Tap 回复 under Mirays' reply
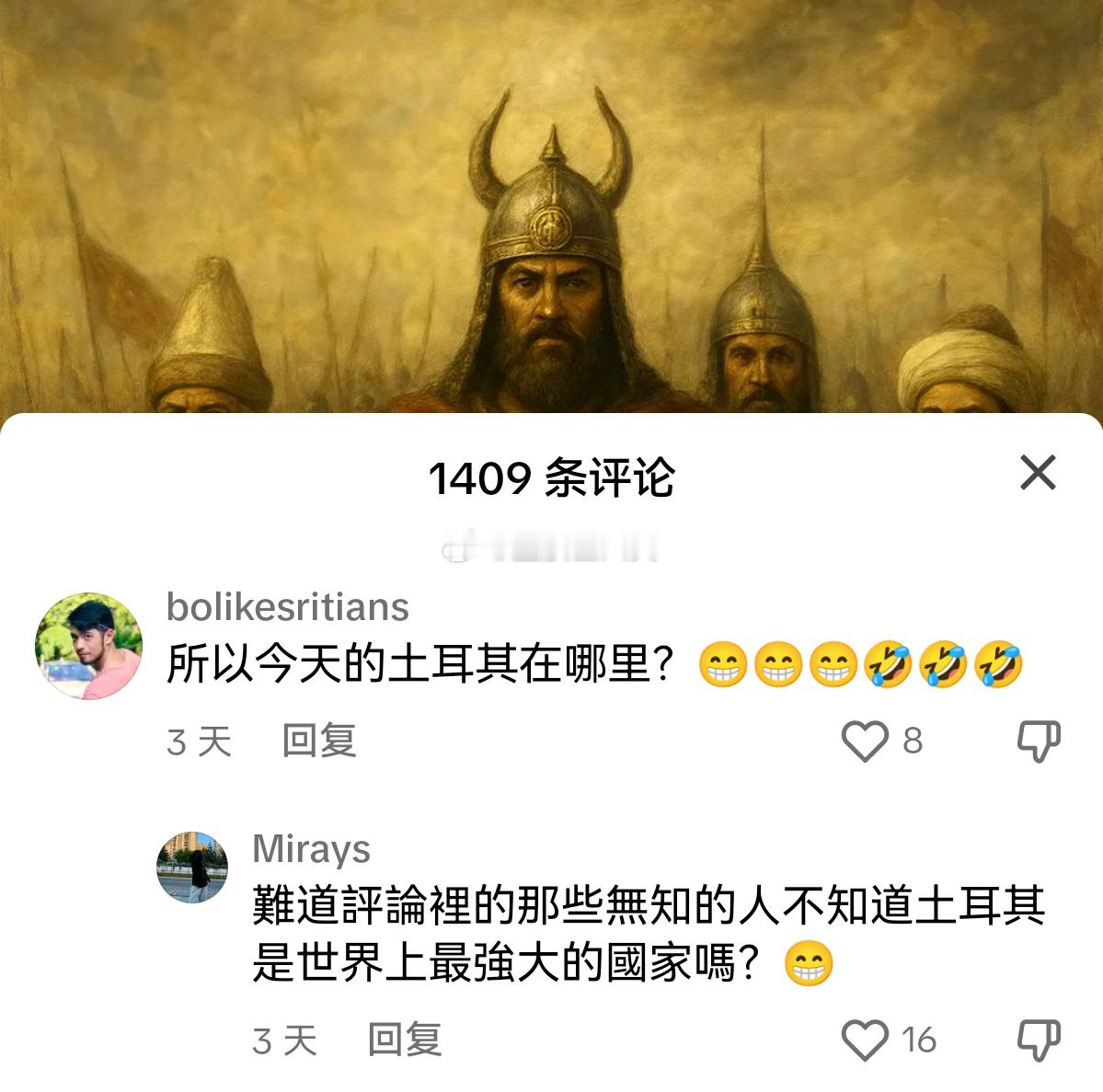This screenshot has height=1092, width=1103. tap(405, 1040)
